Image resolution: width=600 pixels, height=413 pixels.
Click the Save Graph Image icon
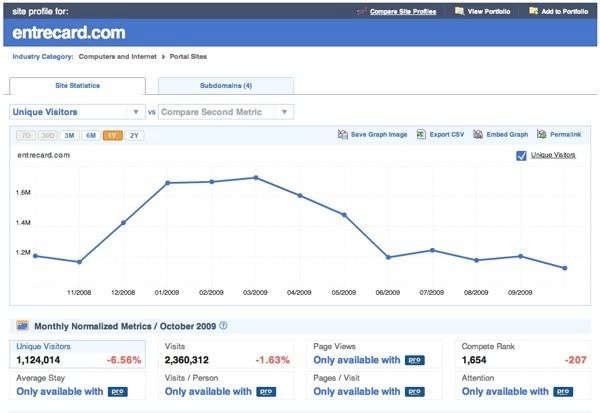(342, 134)
